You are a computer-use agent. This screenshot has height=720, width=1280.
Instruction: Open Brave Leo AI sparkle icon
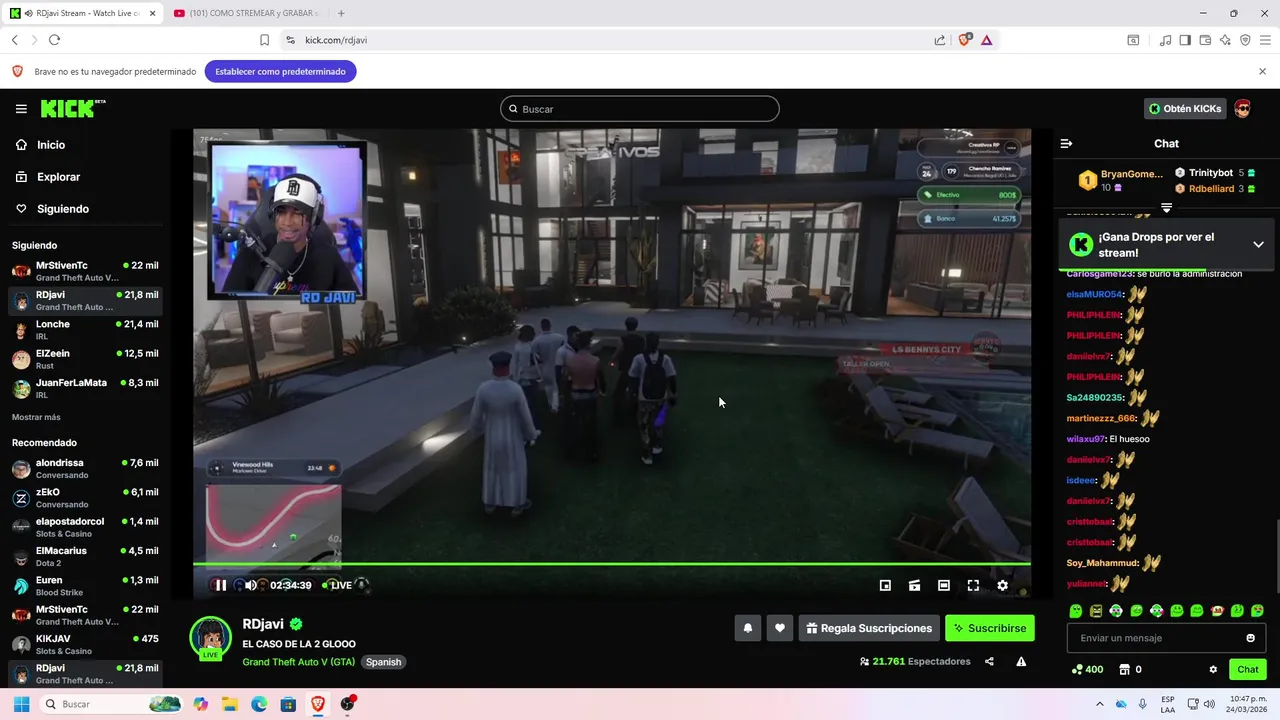coord(1225,40)
